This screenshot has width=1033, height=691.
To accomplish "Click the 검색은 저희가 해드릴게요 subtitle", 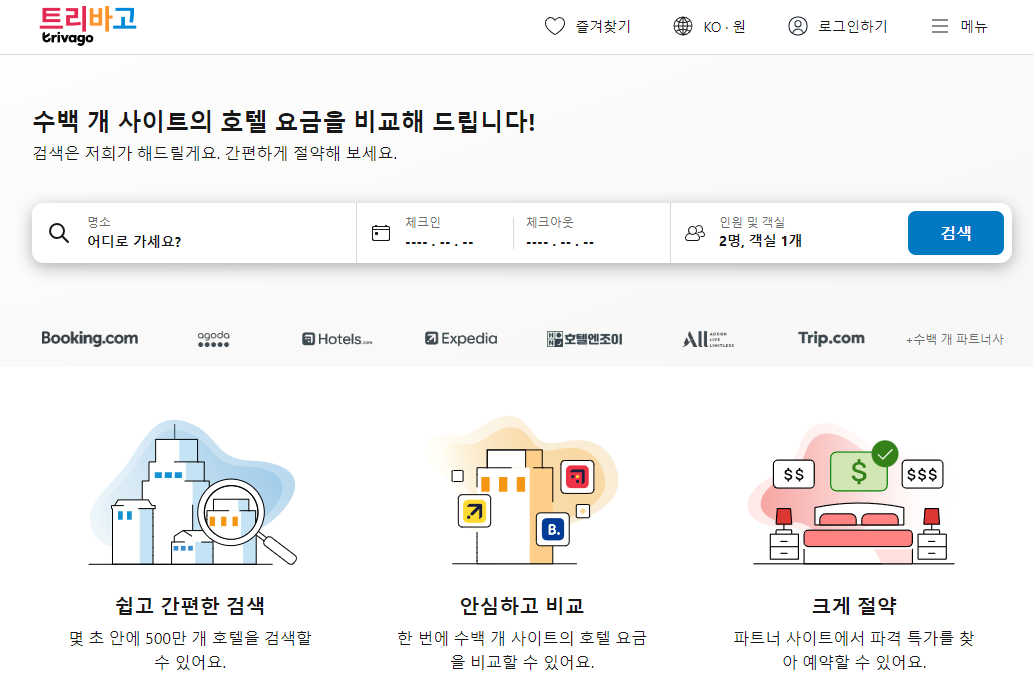I will [215, 153].
